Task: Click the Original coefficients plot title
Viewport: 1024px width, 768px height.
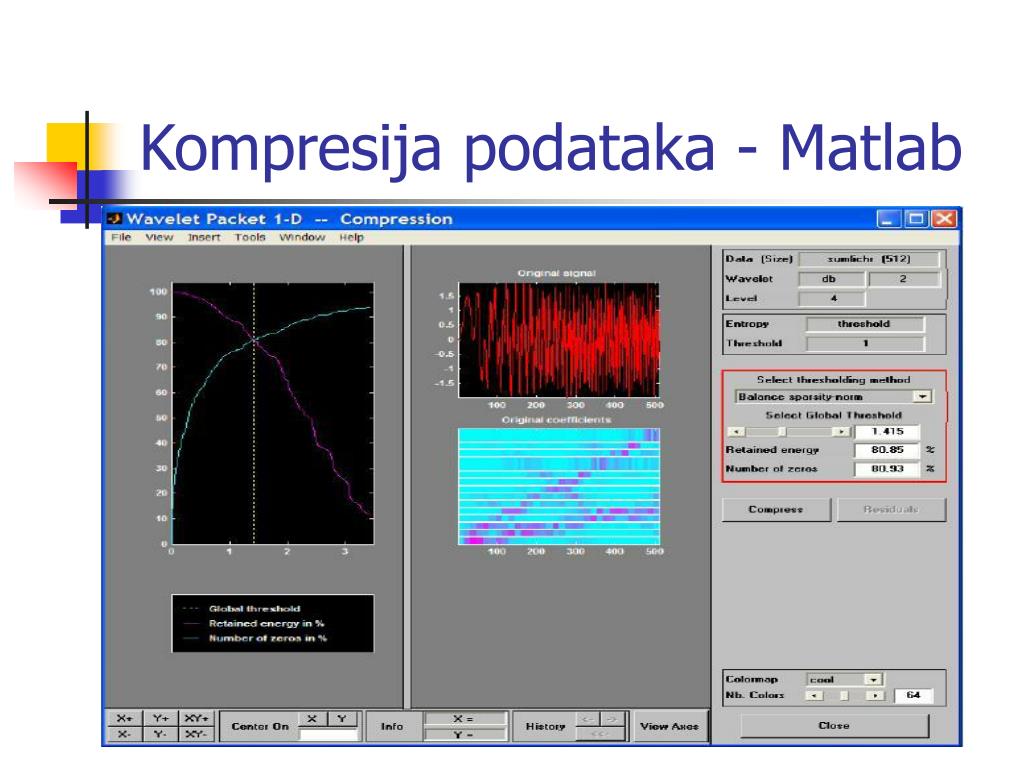Action: point(556,420)
